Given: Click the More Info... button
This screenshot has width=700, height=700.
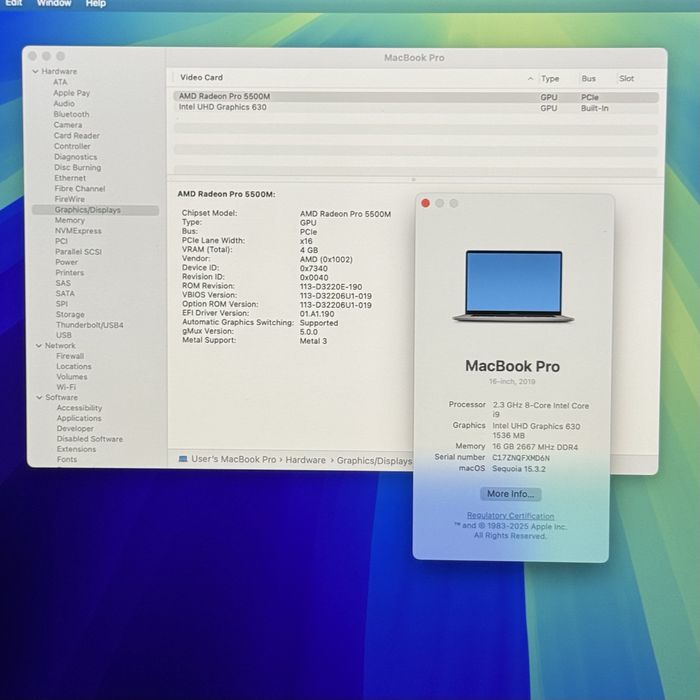Looking at the screenshot, I should pos(511,494).
